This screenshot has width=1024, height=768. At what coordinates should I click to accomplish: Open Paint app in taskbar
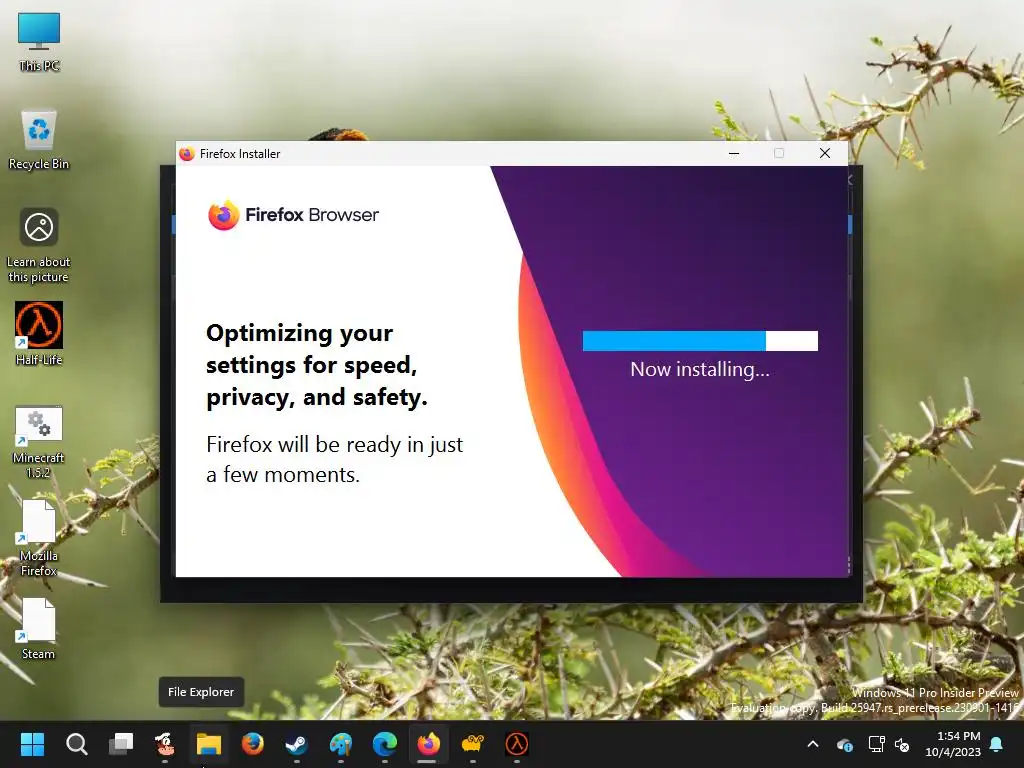(341, 743)
